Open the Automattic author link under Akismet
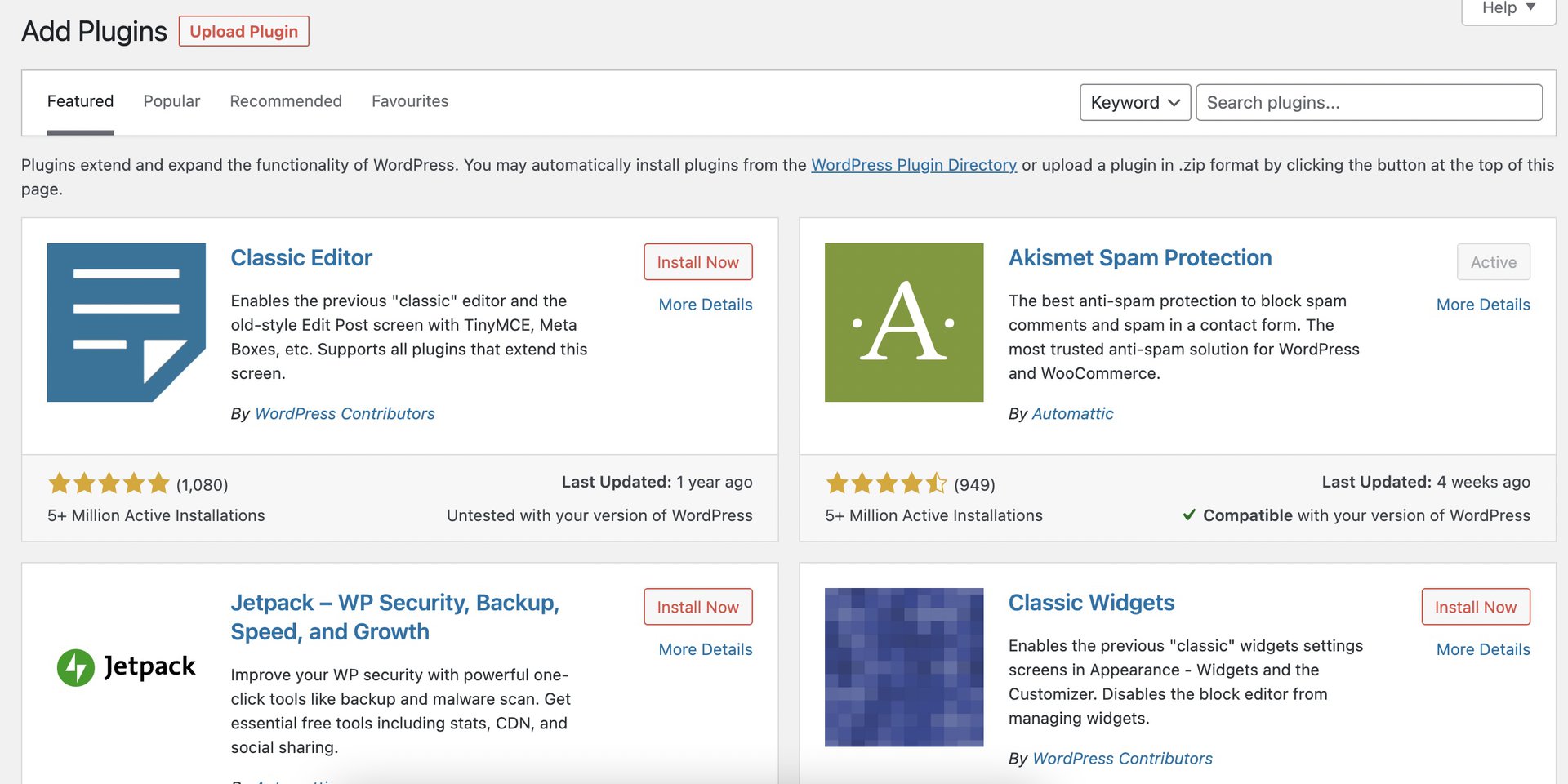 coord(1072,413)
